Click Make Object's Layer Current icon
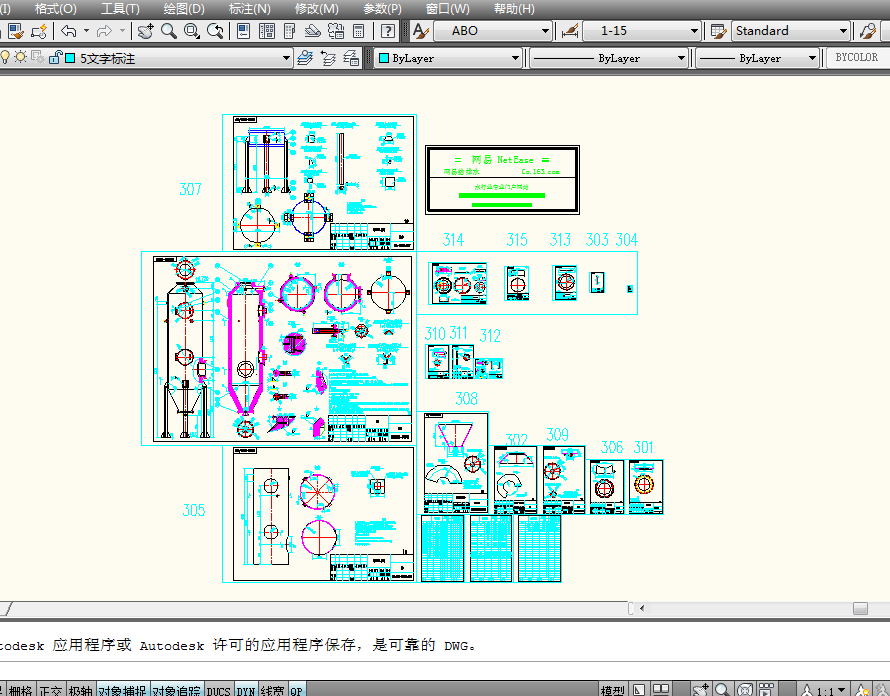Image resolution: width=890 pixels, height=696 pixels. [305, 58]
